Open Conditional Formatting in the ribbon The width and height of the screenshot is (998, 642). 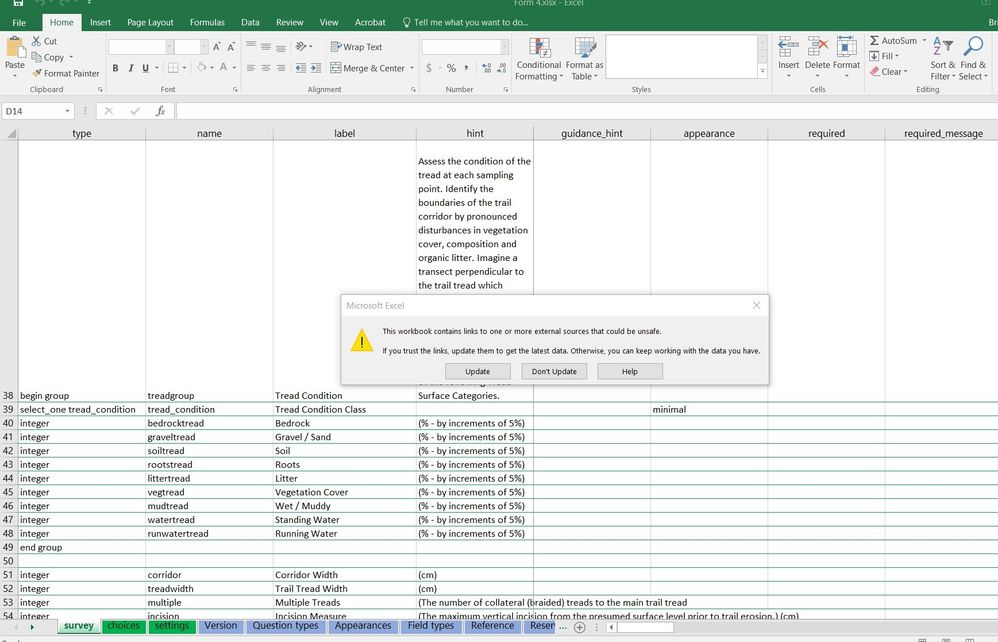538,50
